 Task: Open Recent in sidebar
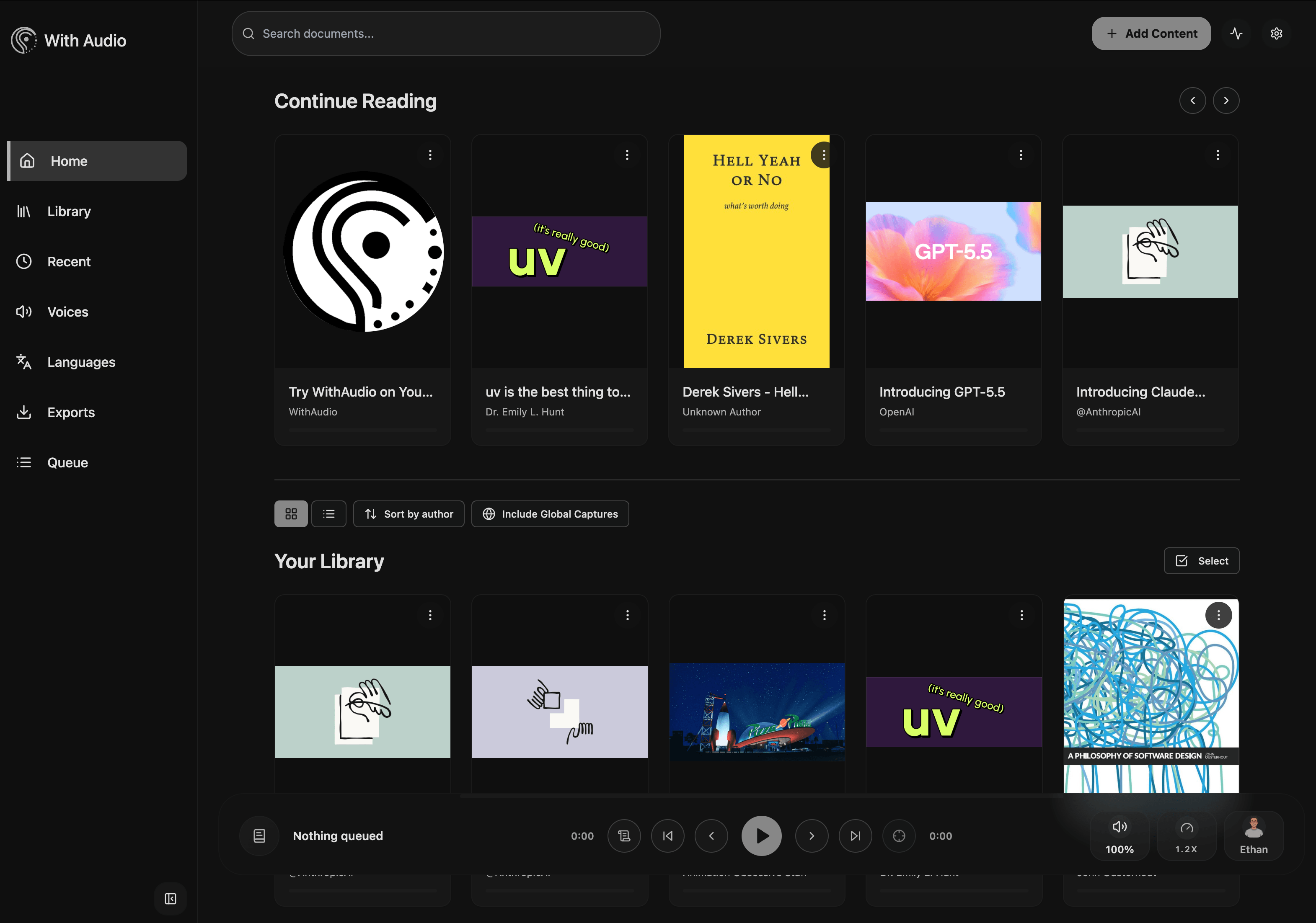(x=98, y=262)
